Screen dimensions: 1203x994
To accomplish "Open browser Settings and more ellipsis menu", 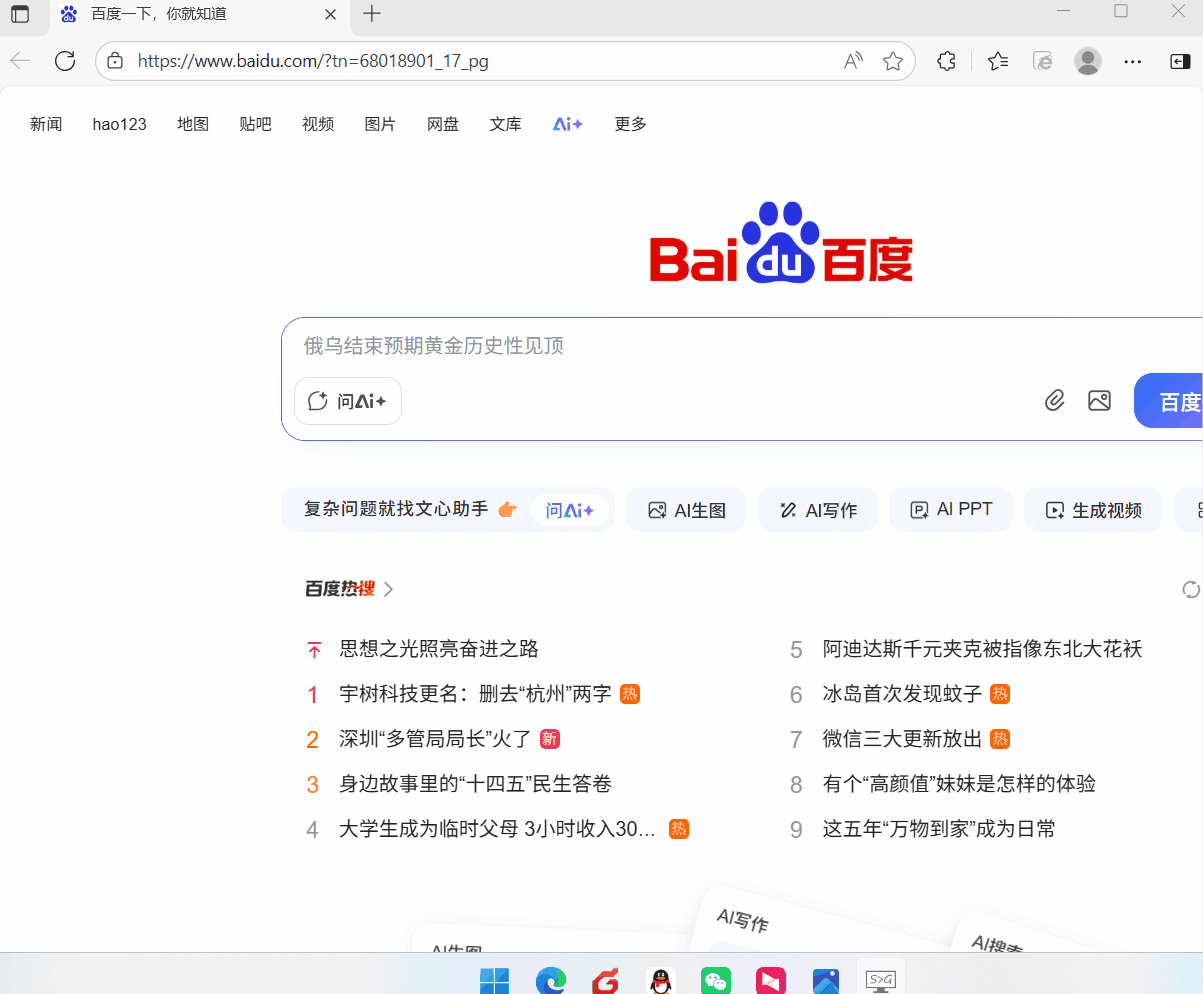I will (1132, 61).
